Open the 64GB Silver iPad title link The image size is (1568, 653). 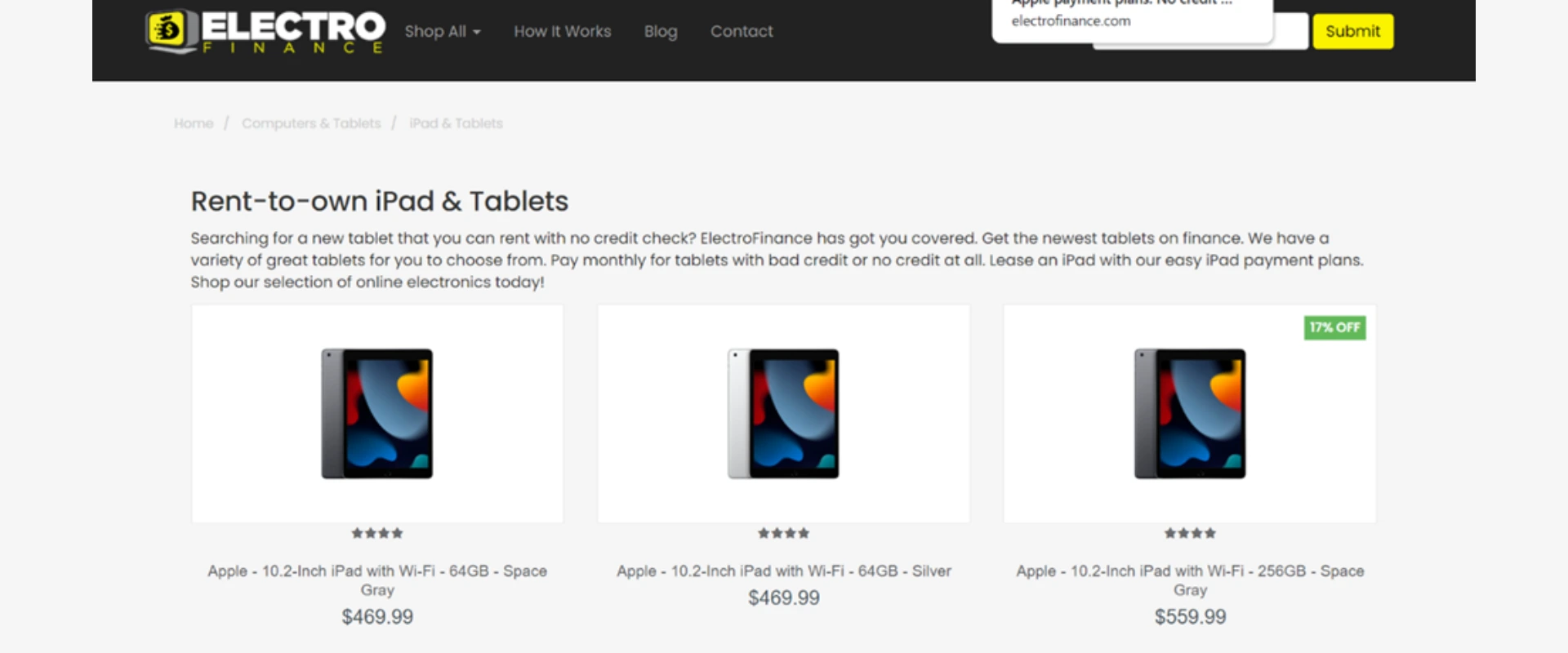783,571
